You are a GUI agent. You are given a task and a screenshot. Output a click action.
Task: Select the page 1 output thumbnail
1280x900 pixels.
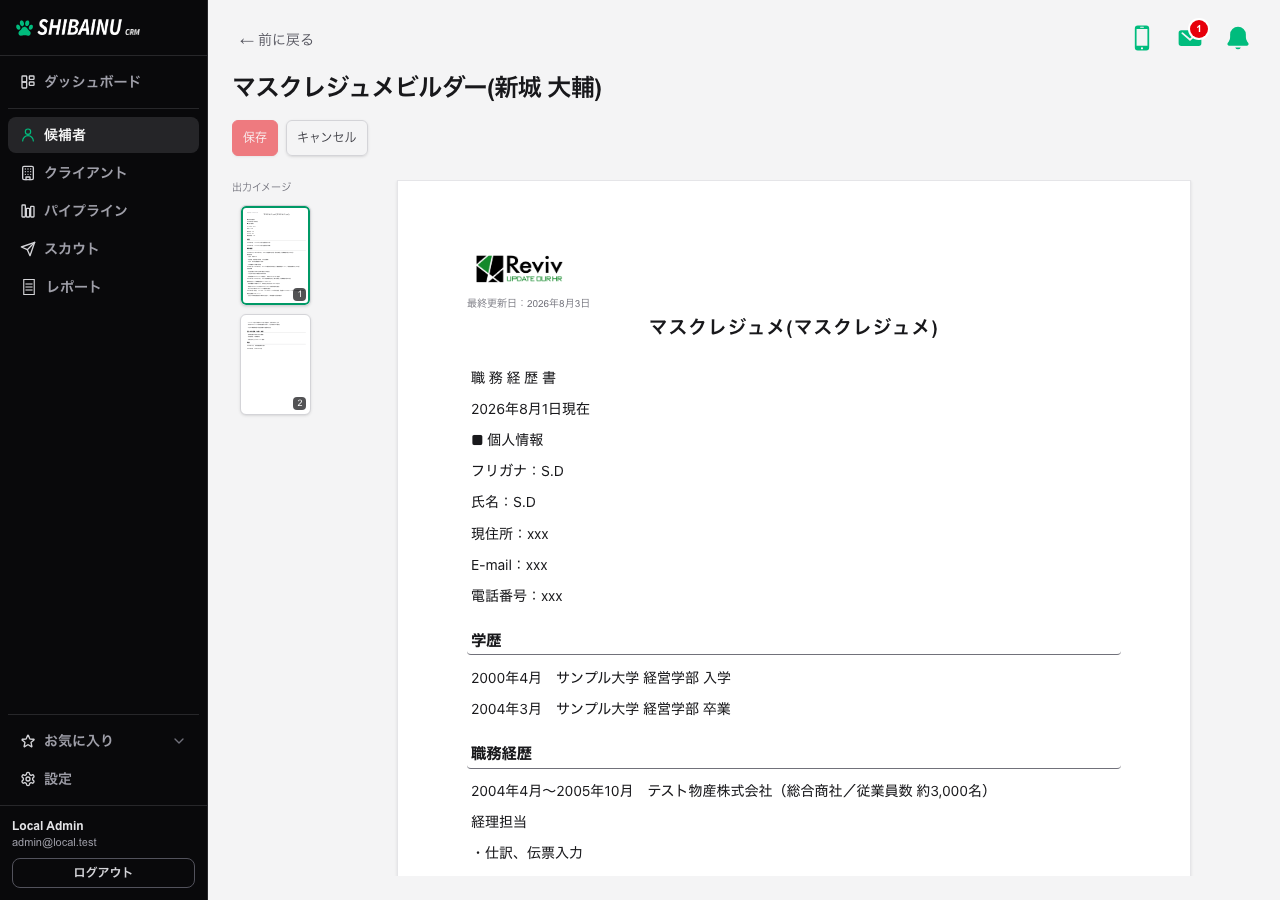click(275, 255)
